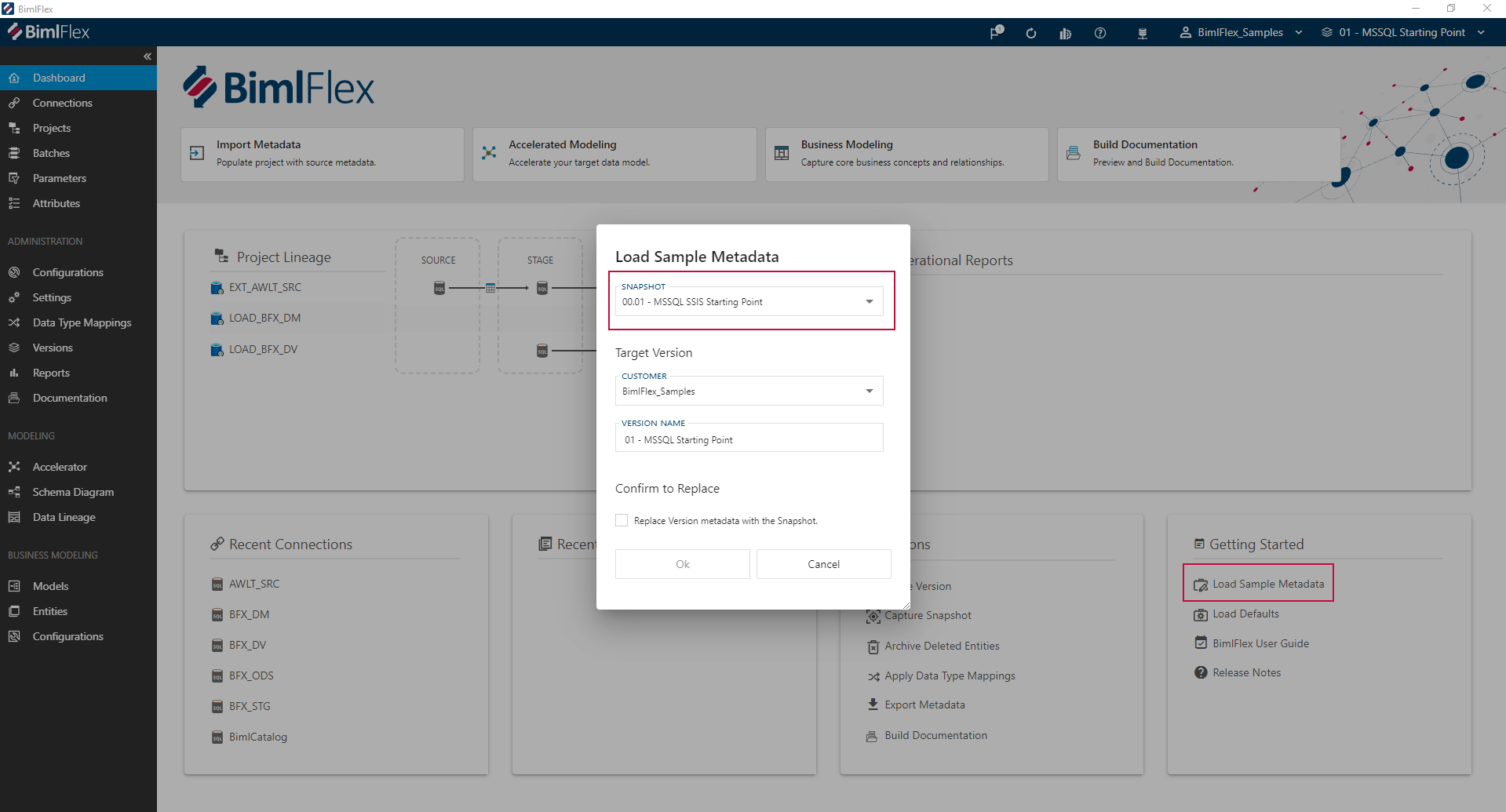The height and width of the screenshot is (812, 1506).
Task: Toggle the BimlFlex logo home link in sidebar
Action: point(49,31)
